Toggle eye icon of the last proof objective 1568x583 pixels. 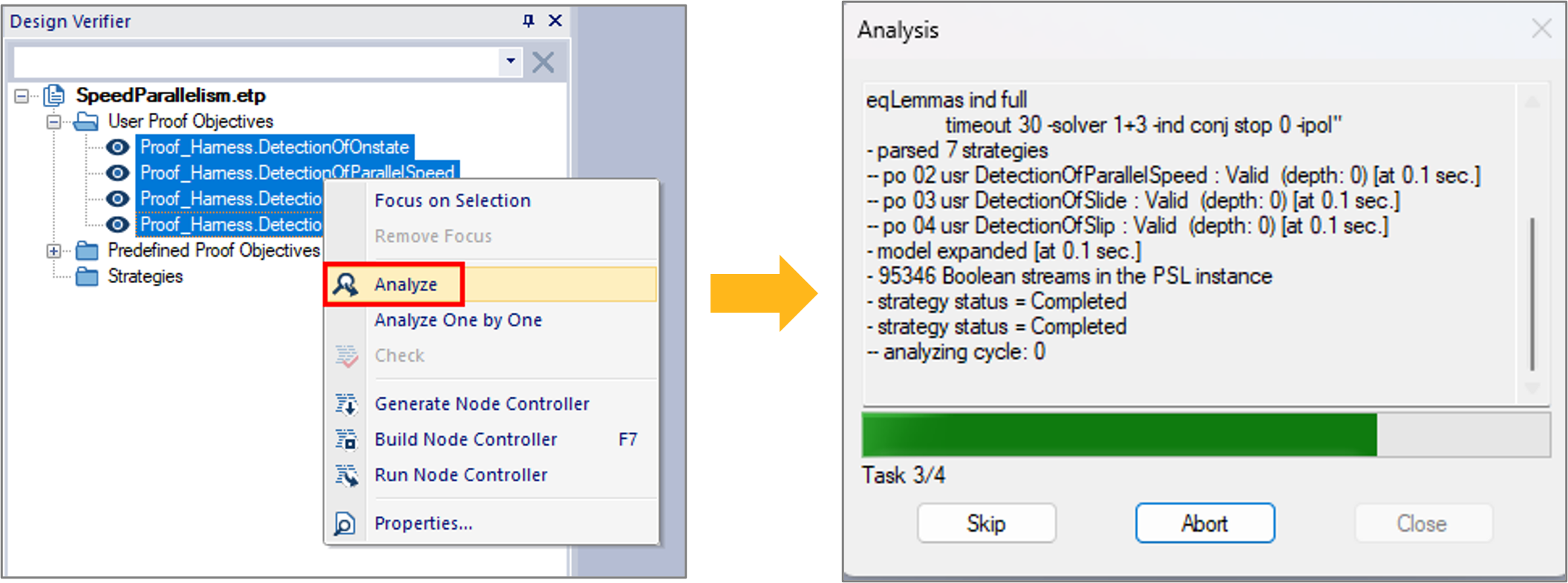tap(117, 224)
